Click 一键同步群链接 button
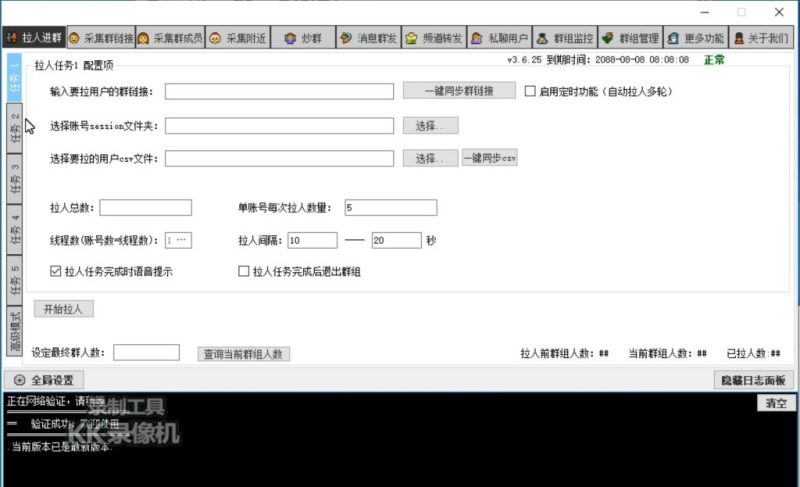The width and height of the screenshot is (800, 487). [x=459, y=91]
